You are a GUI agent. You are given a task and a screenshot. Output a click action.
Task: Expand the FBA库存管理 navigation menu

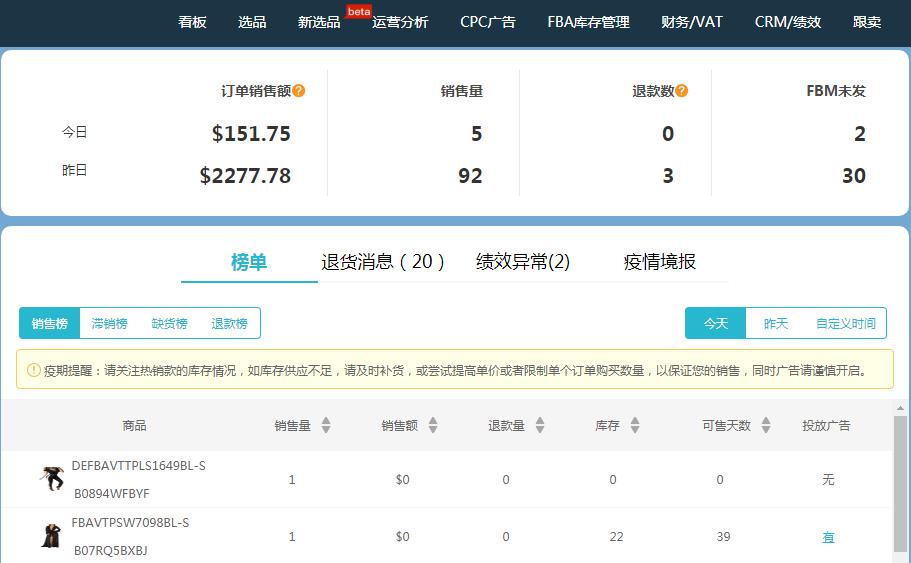tap(588, 22)
